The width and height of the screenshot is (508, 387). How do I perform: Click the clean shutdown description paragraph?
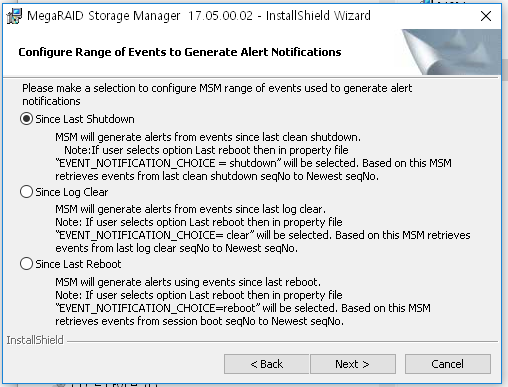[253, 157]
